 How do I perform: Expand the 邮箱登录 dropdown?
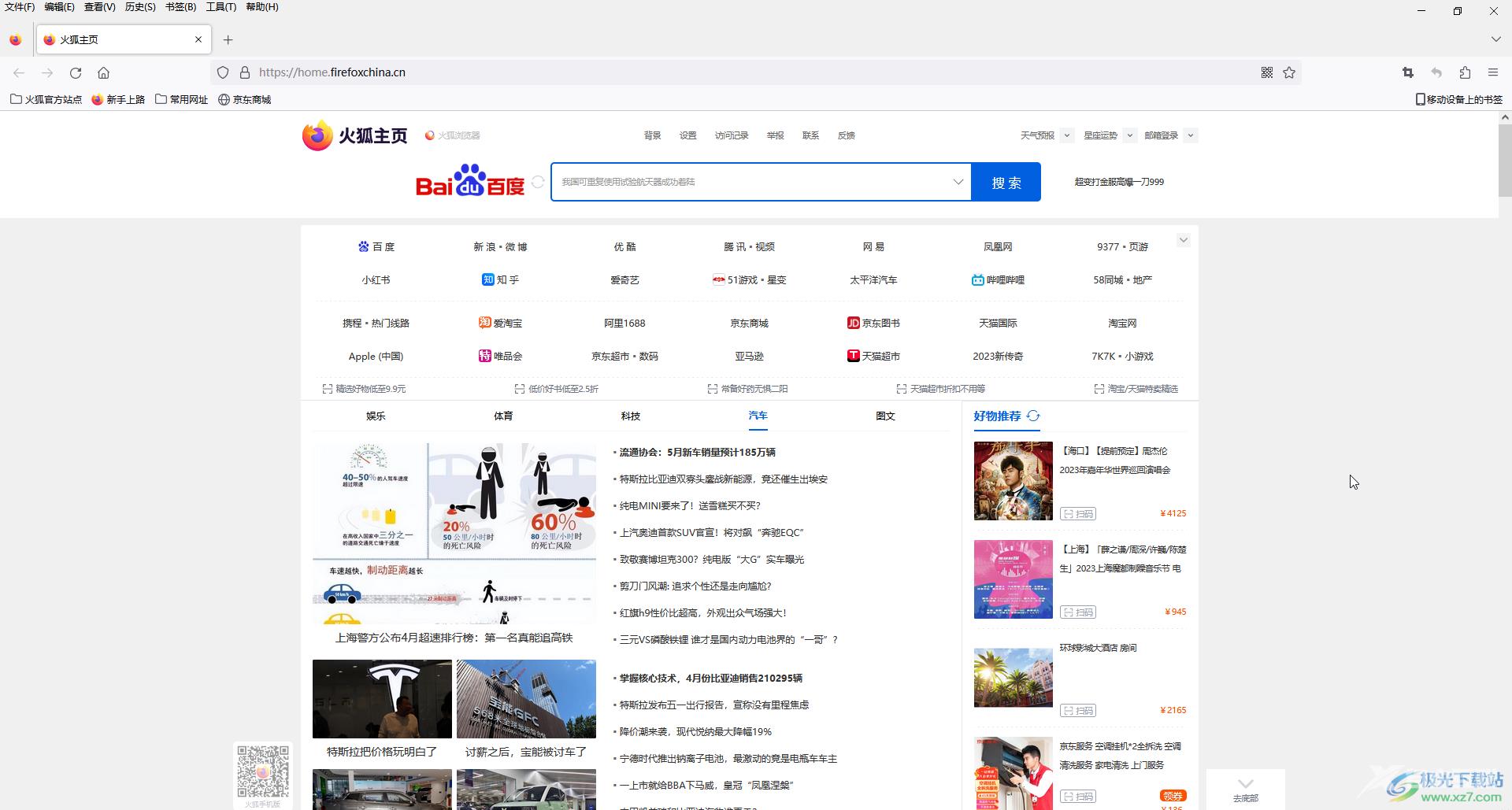coord(1190,135)
